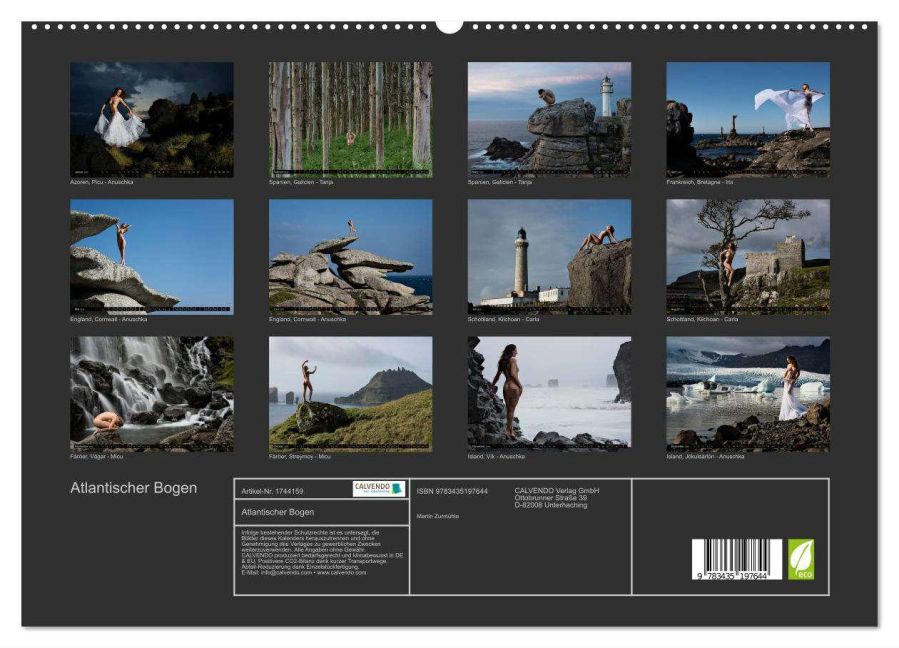899x648 pixels.
Task: Select the Frankreich, Bretagne thumbnail
Action: [x=748, y=119]
